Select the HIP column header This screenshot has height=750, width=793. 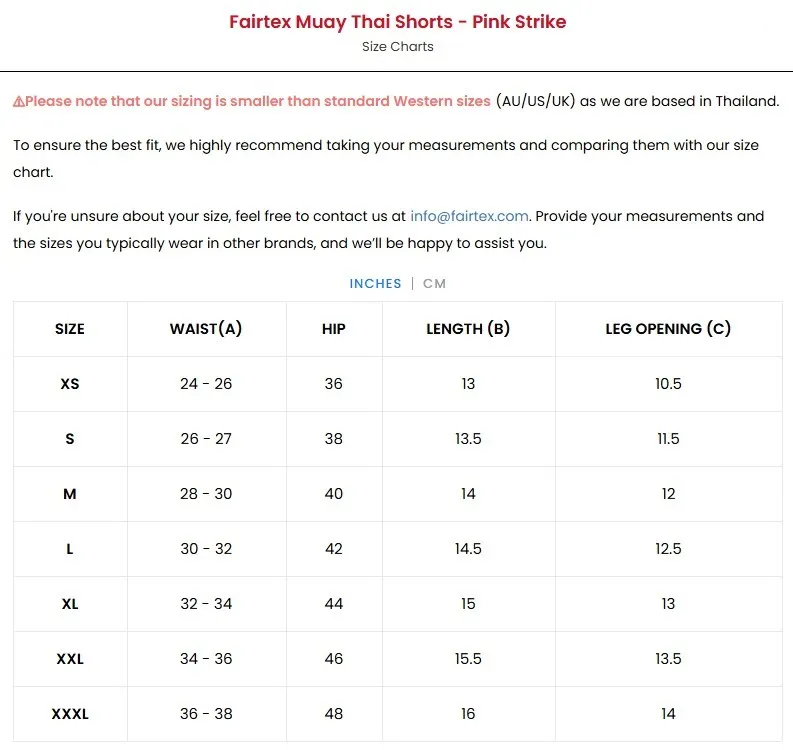pos(334,329)
